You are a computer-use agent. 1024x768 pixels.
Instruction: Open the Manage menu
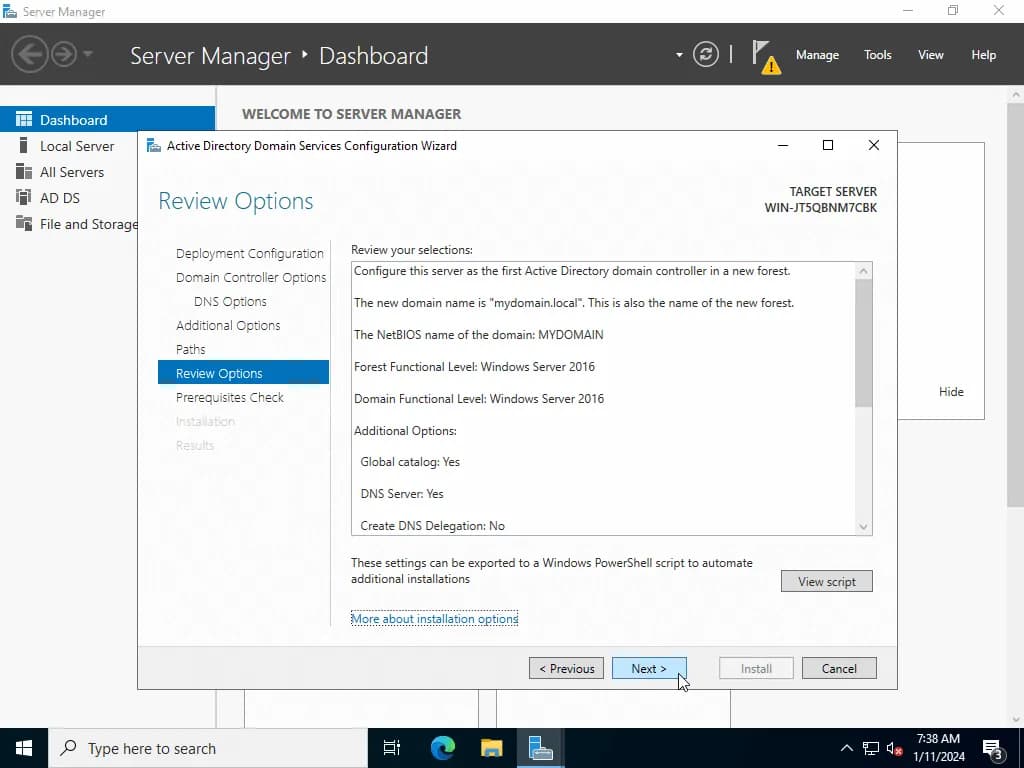click(817, 55)
